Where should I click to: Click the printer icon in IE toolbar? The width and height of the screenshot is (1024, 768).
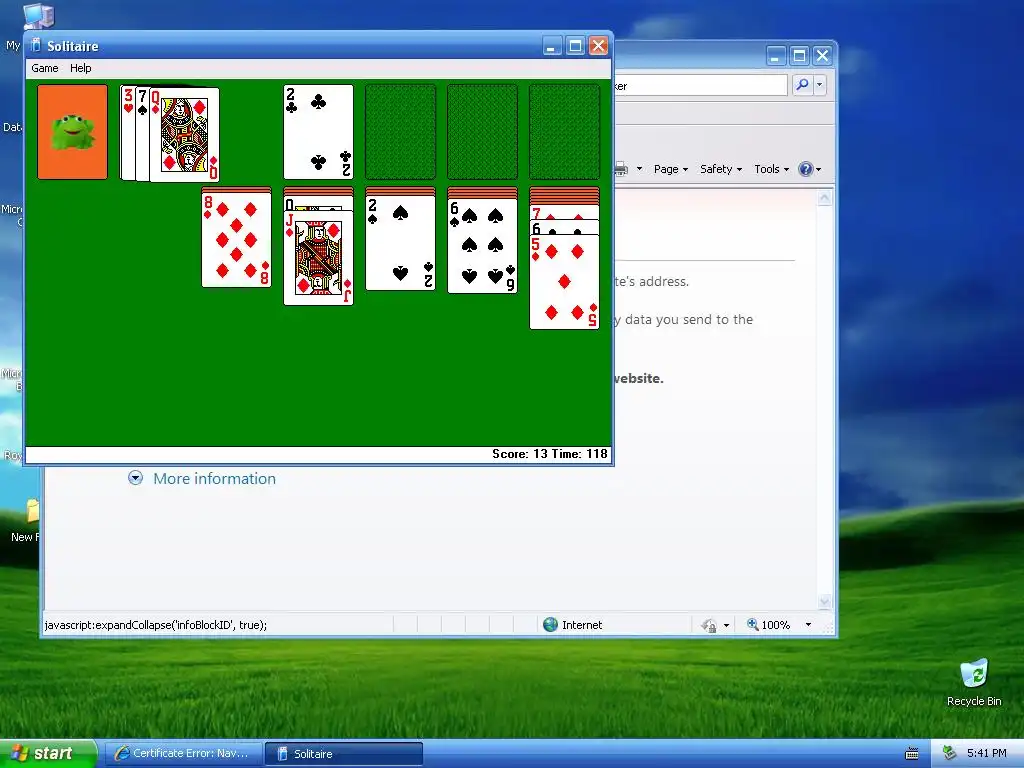[x=621, y=169]
